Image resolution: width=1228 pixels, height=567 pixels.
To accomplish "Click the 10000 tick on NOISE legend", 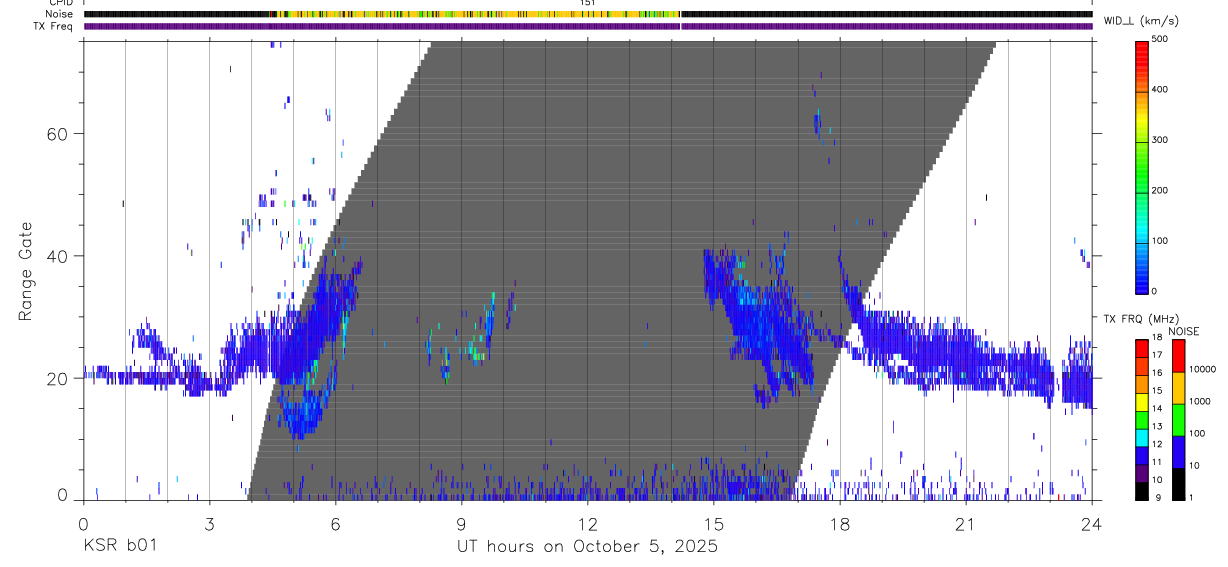I will tap(1202, 369).
